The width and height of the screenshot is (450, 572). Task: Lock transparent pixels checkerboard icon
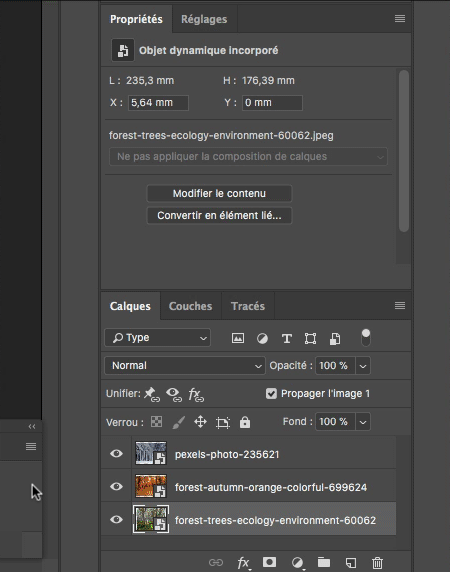coord(156,422)
